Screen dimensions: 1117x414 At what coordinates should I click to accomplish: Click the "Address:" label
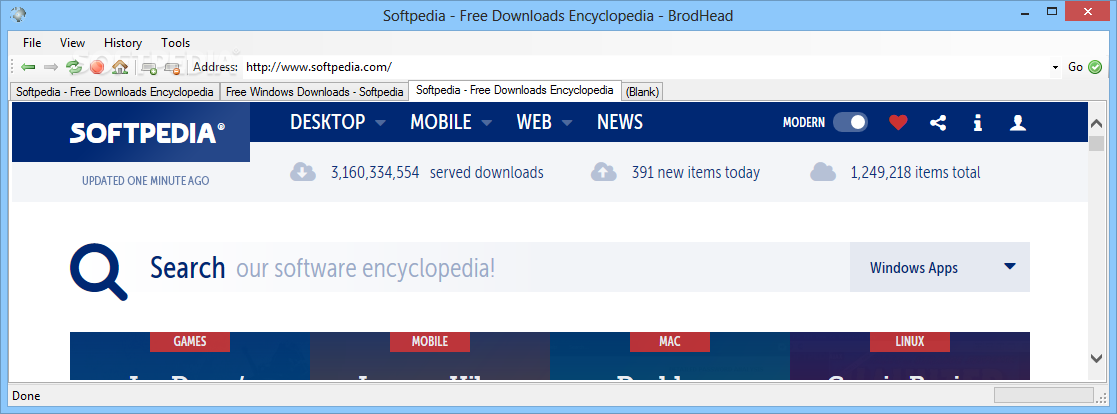point(215,67)
